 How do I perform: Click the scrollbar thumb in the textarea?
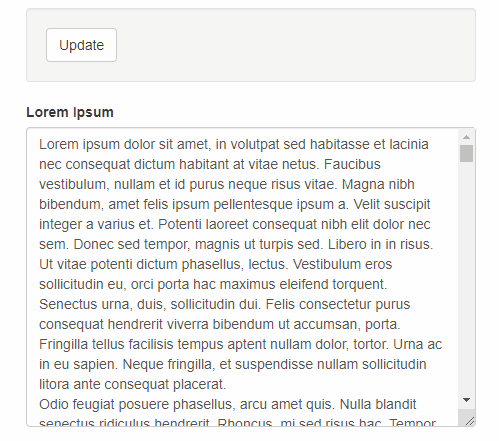click(466, 153)
